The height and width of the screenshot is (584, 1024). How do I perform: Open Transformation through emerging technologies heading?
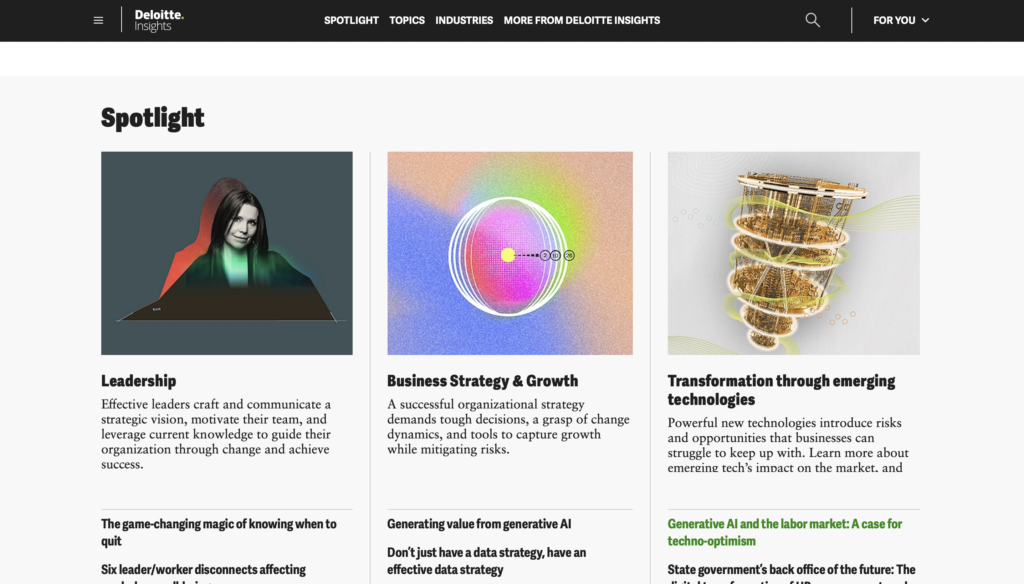click(781, 390)
